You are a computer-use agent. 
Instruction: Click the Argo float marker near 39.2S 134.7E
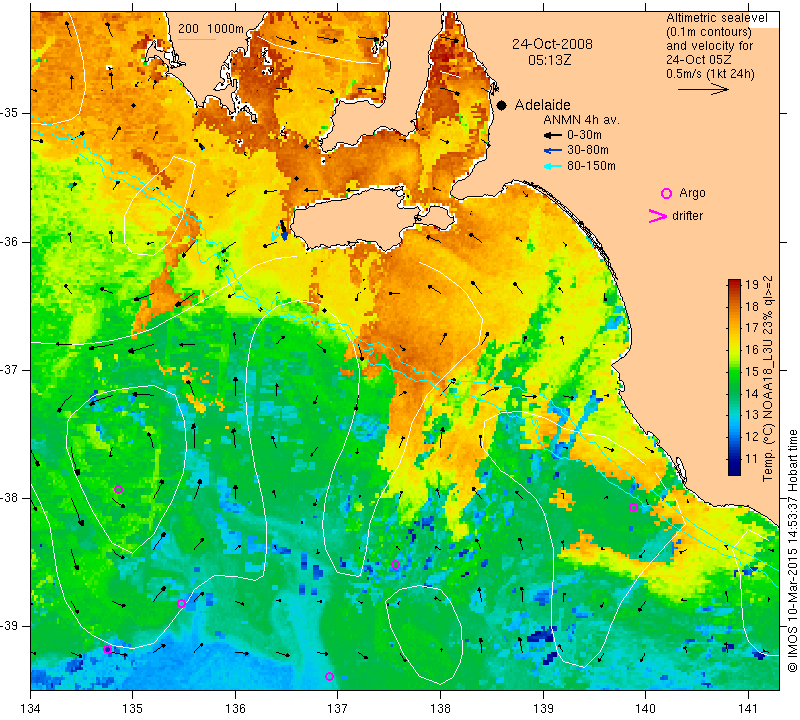tap(107, 649)
